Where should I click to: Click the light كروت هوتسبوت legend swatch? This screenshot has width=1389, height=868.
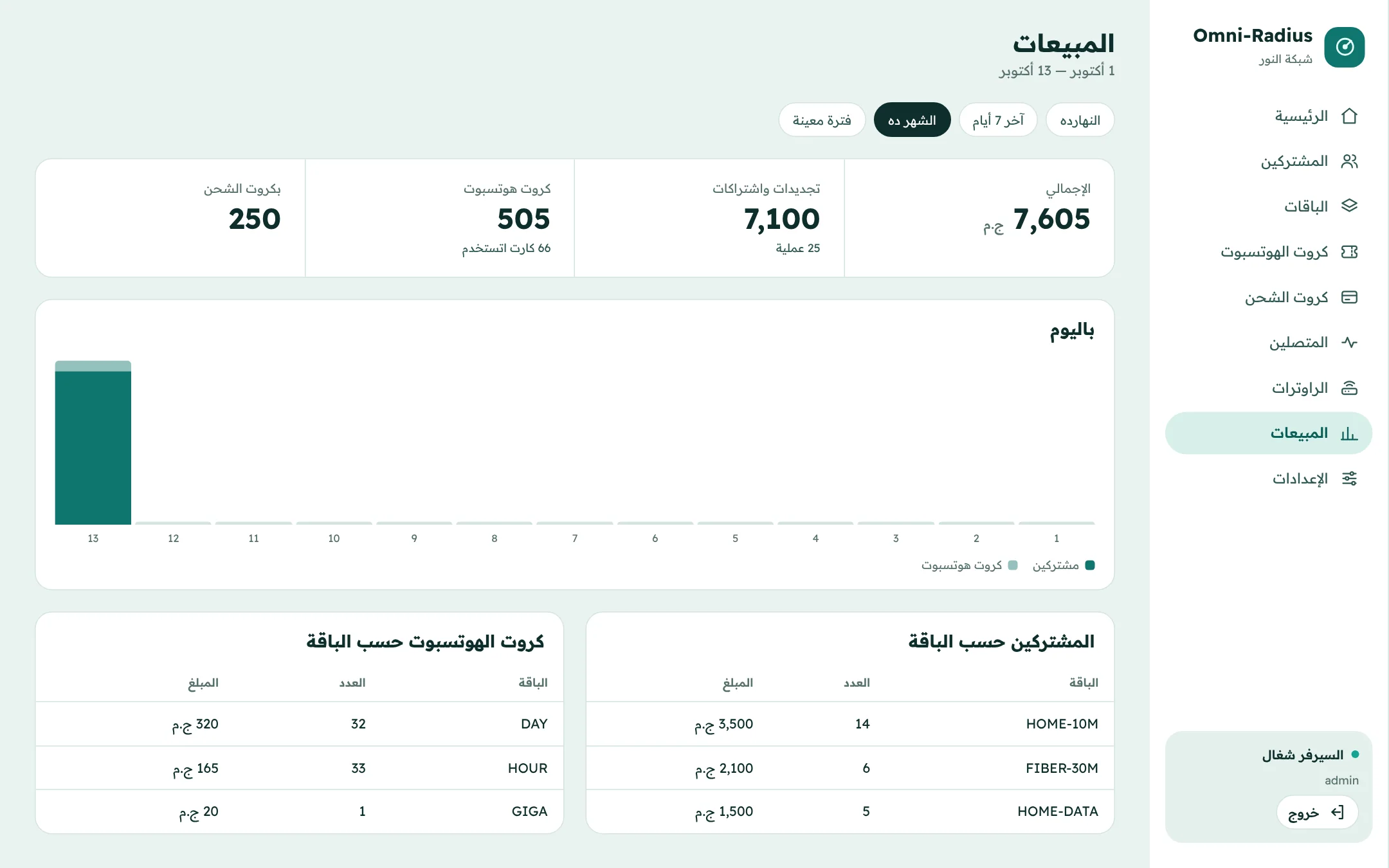1013,565
